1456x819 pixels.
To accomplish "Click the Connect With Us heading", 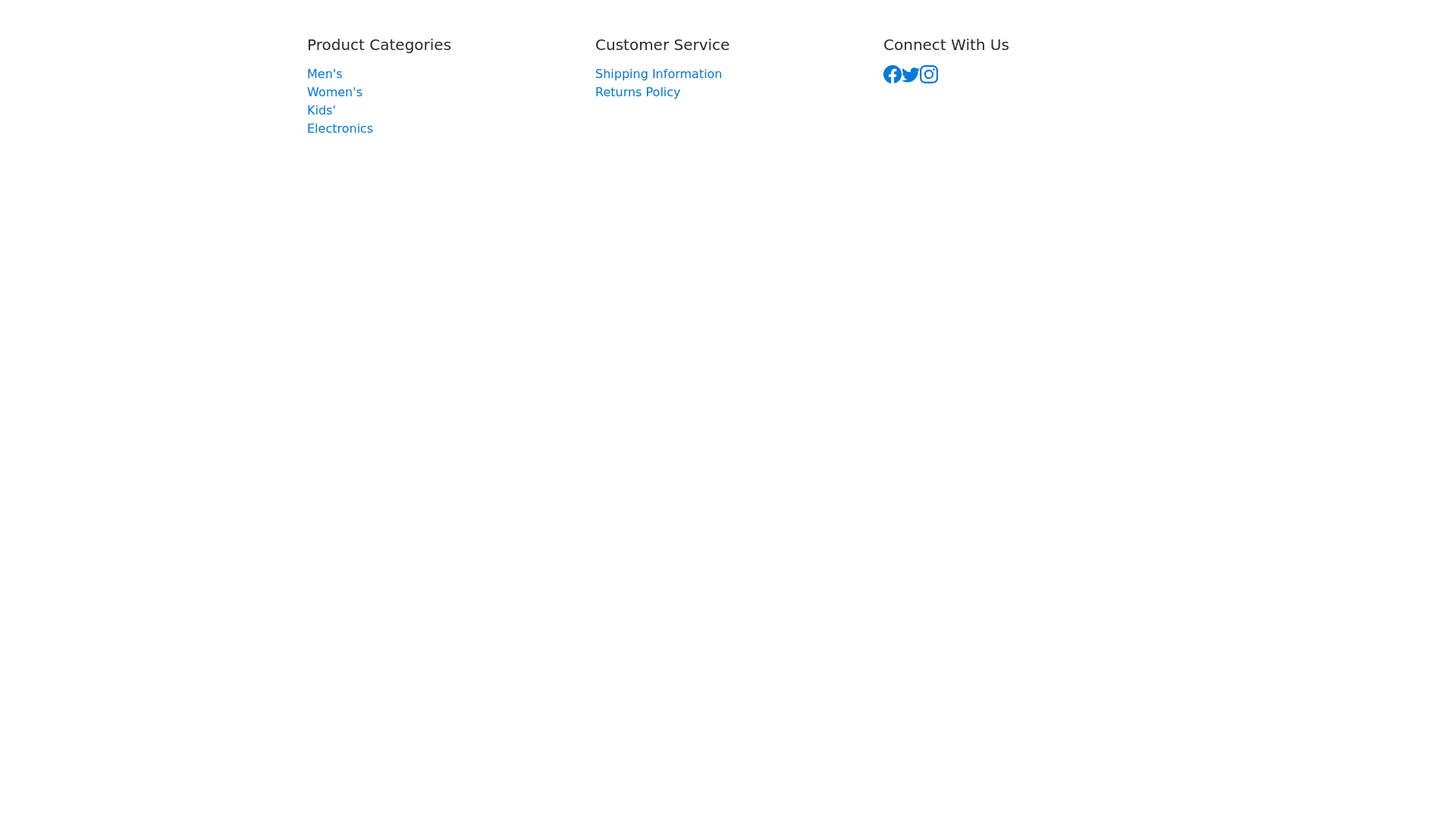I will [946, 45].
